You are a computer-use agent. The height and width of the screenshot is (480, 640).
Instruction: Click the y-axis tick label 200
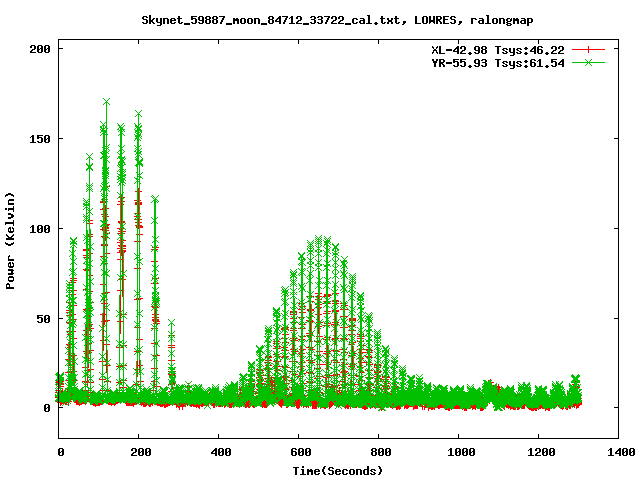[40, 49]
